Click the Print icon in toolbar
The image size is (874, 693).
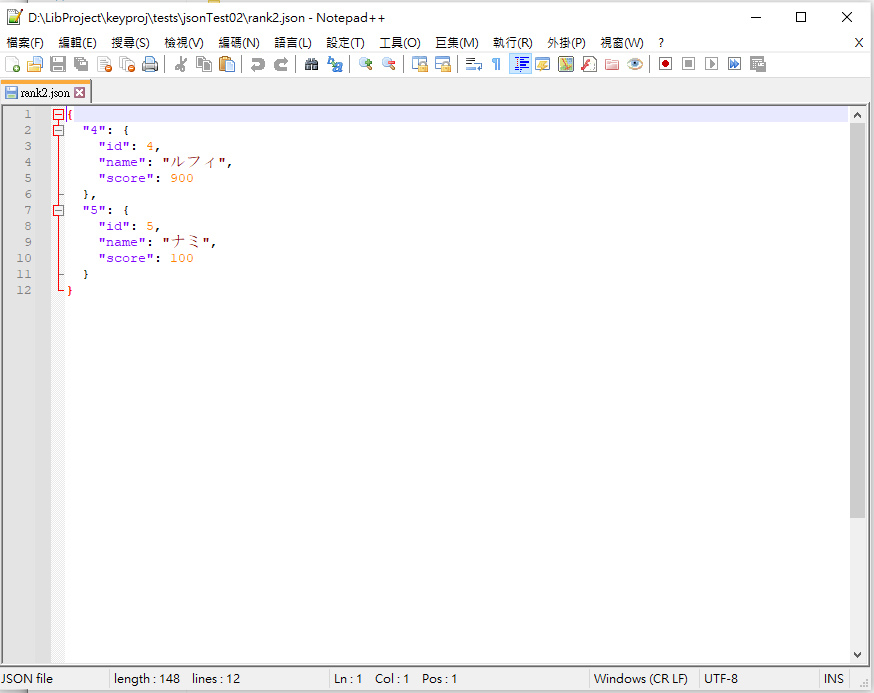150,64
